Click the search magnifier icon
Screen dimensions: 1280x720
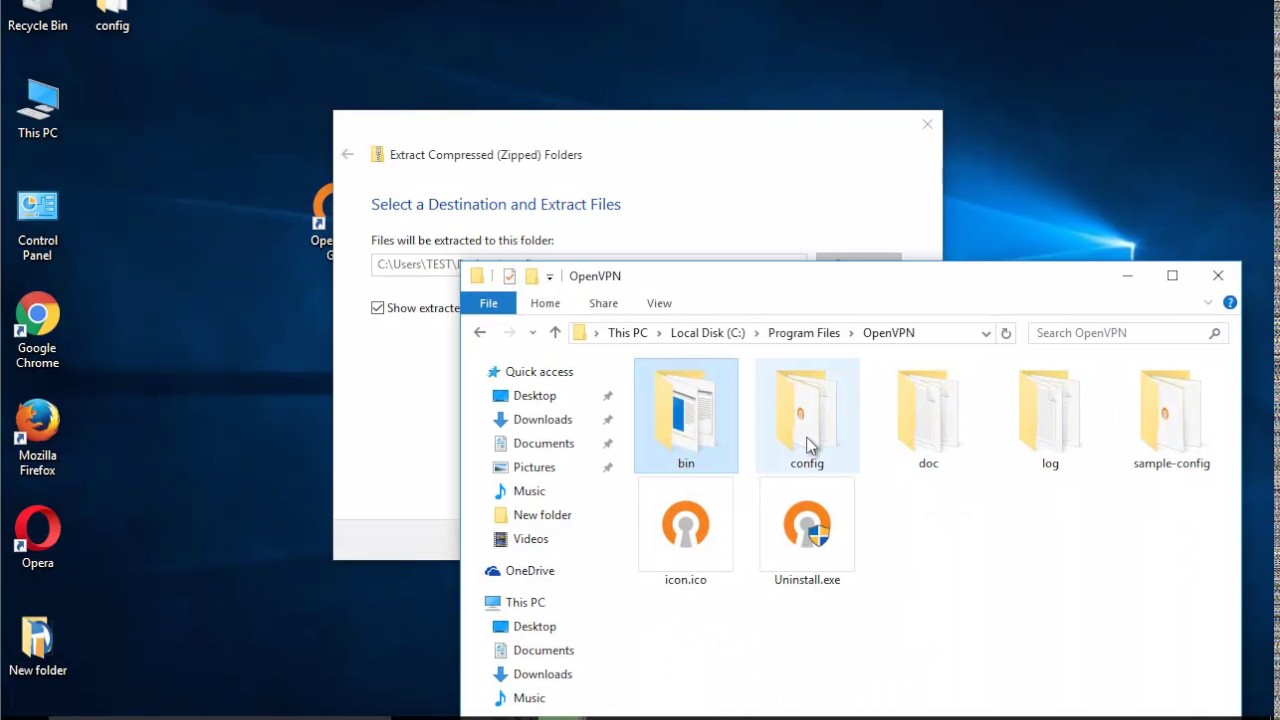point(1215,333)
